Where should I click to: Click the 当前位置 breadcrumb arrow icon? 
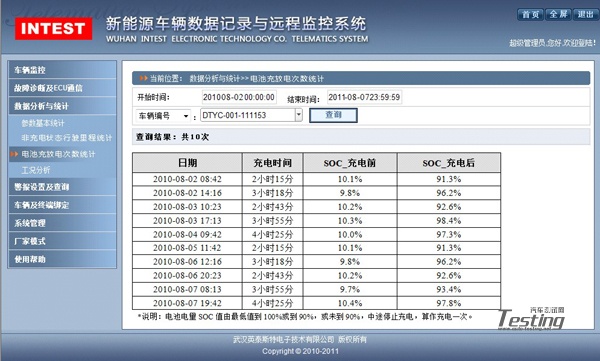143,78
